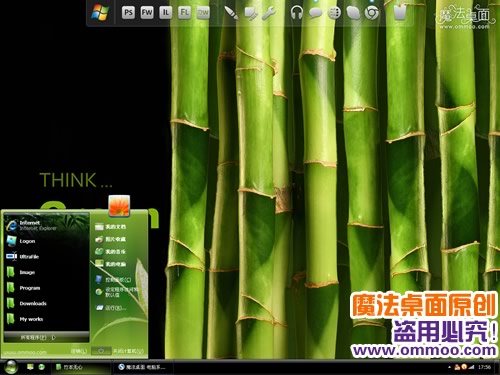Click the 17:56 clock in the tray

[x=485, y=367]
